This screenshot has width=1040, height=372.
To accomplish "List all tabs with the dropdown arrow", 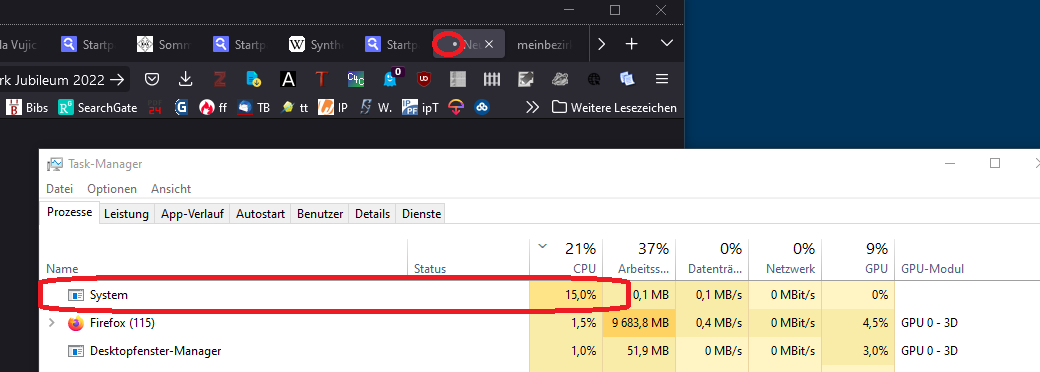I will click(x=667, y=44).
